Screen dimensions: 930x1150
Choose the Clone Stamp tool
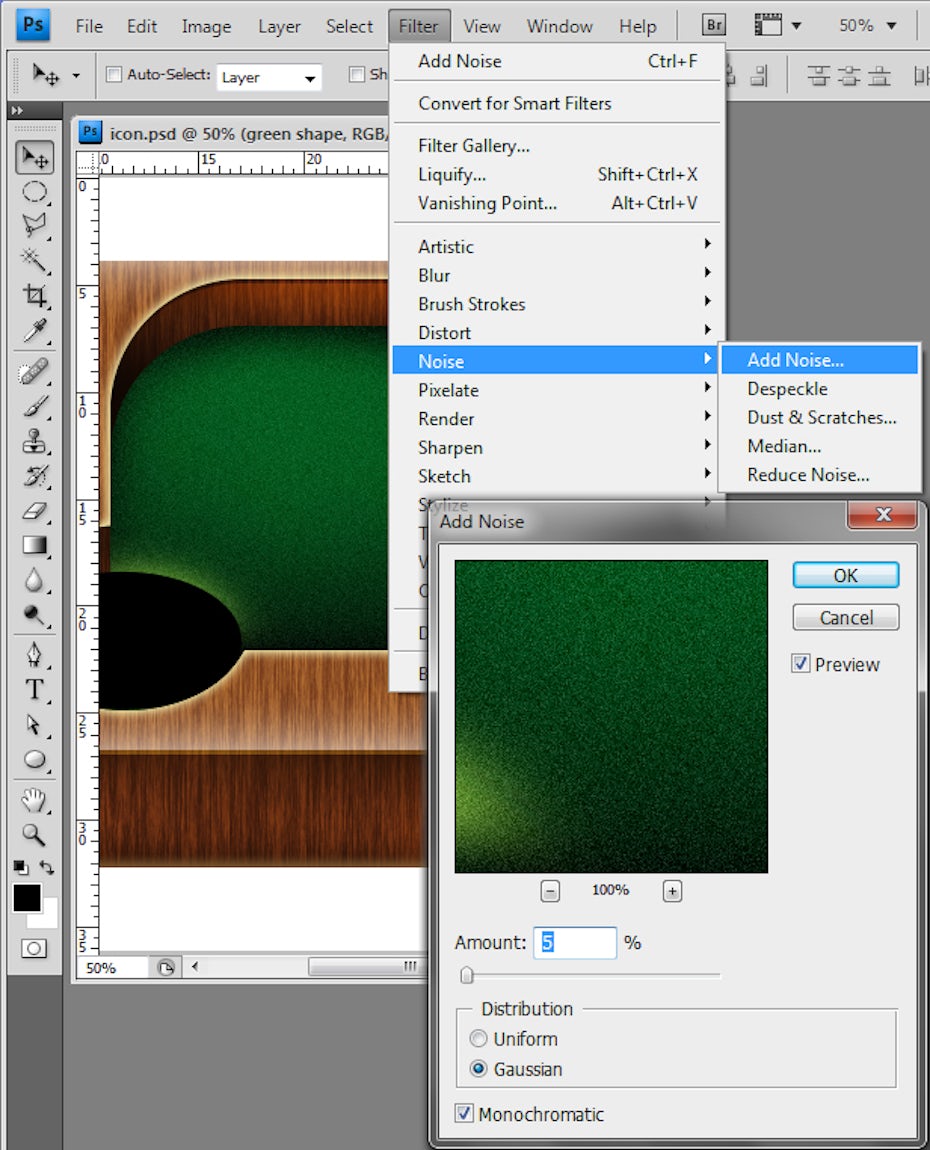click(35, 441)
